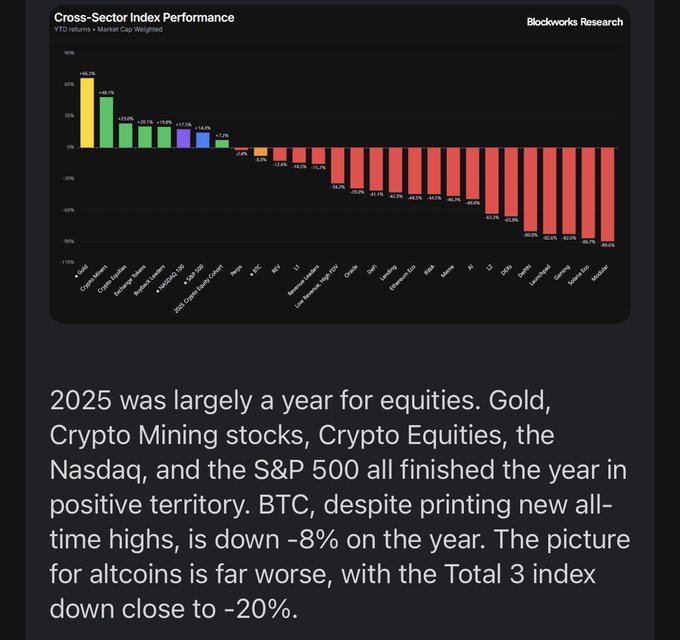Click the Crypto Equities green bar
680x640 pixels.
[x=125, y=135]
